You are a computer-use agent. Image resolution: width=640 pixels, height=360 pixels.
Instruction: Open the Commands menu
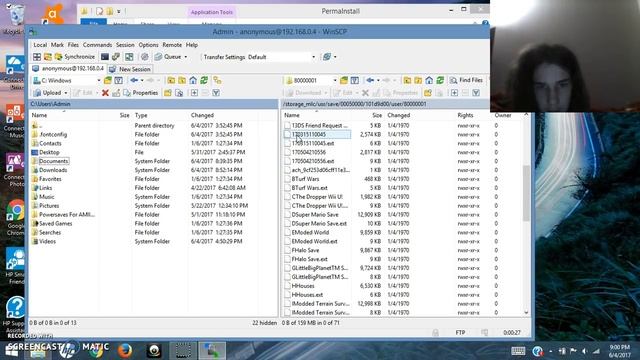pos(97,45)
